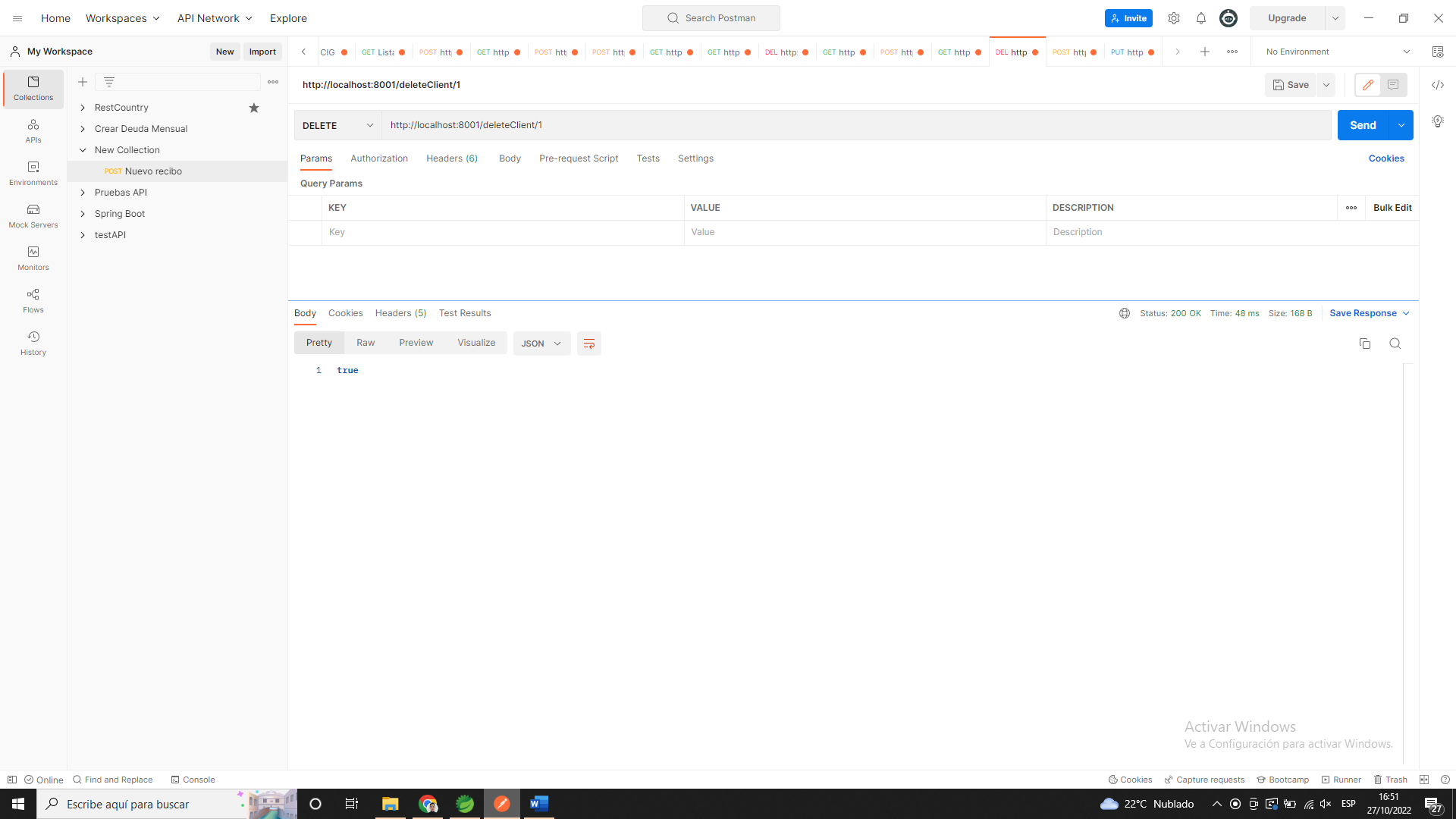
Task: Collapse the New Collection folder
Action: pos(83,149)
